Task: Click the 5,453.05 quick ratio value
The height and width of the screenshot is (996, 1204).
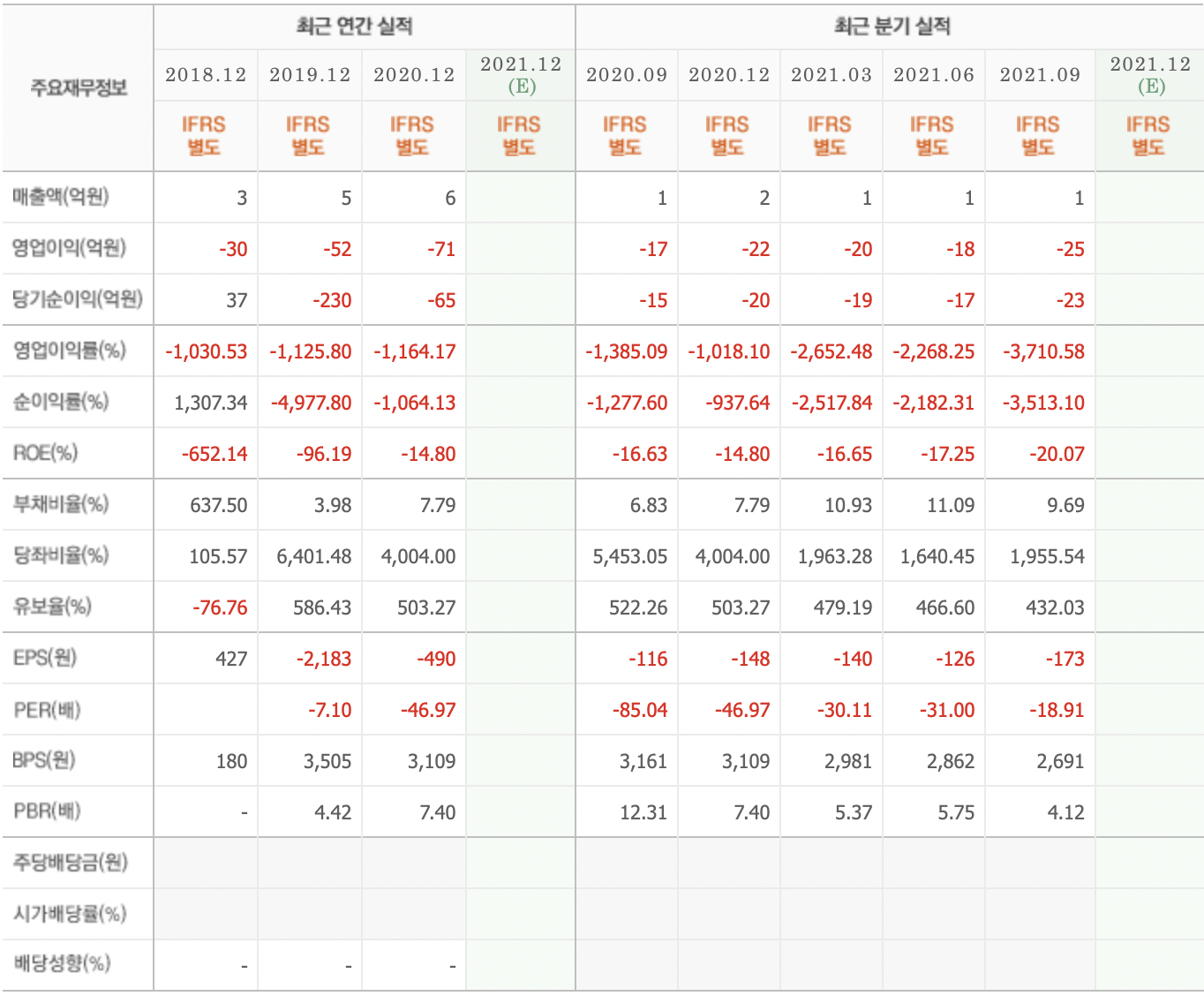Action: point(630,556)
